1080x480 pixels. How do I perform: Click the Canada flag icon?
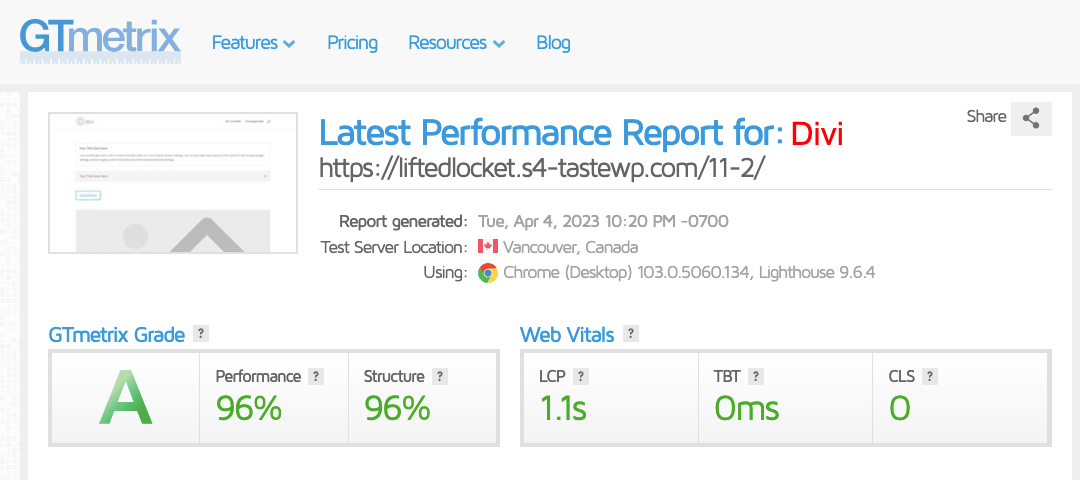click(x=488, y=247)
